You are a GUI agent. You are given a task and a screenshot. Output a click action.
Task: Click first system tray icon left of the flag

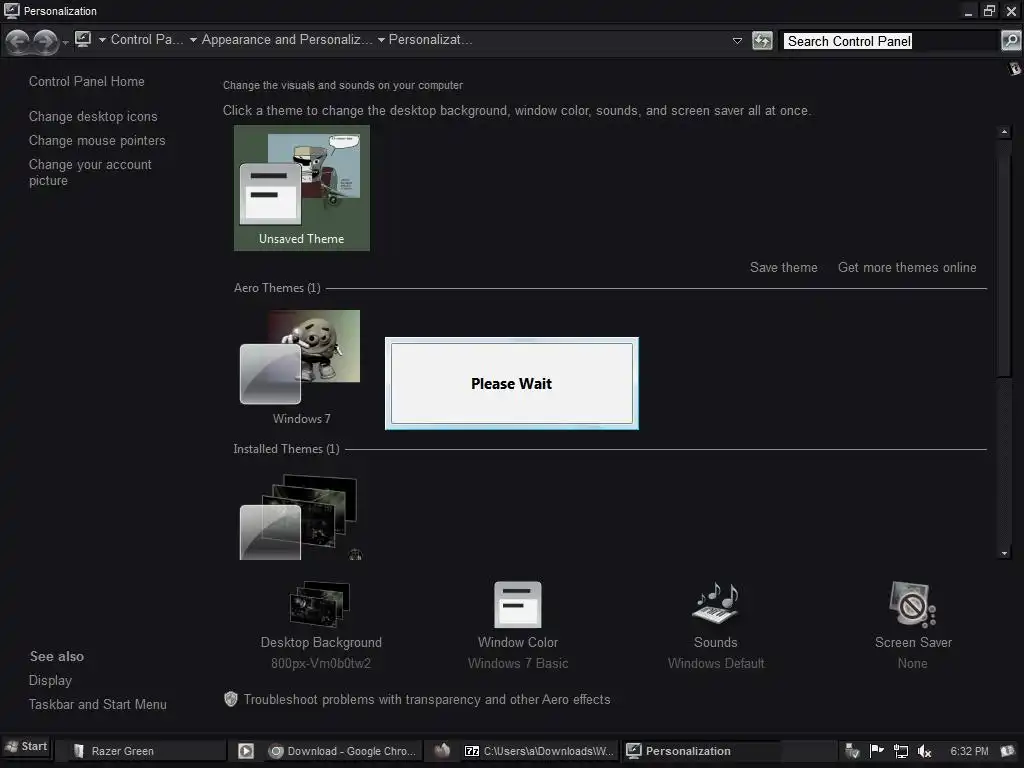point(852,751)
